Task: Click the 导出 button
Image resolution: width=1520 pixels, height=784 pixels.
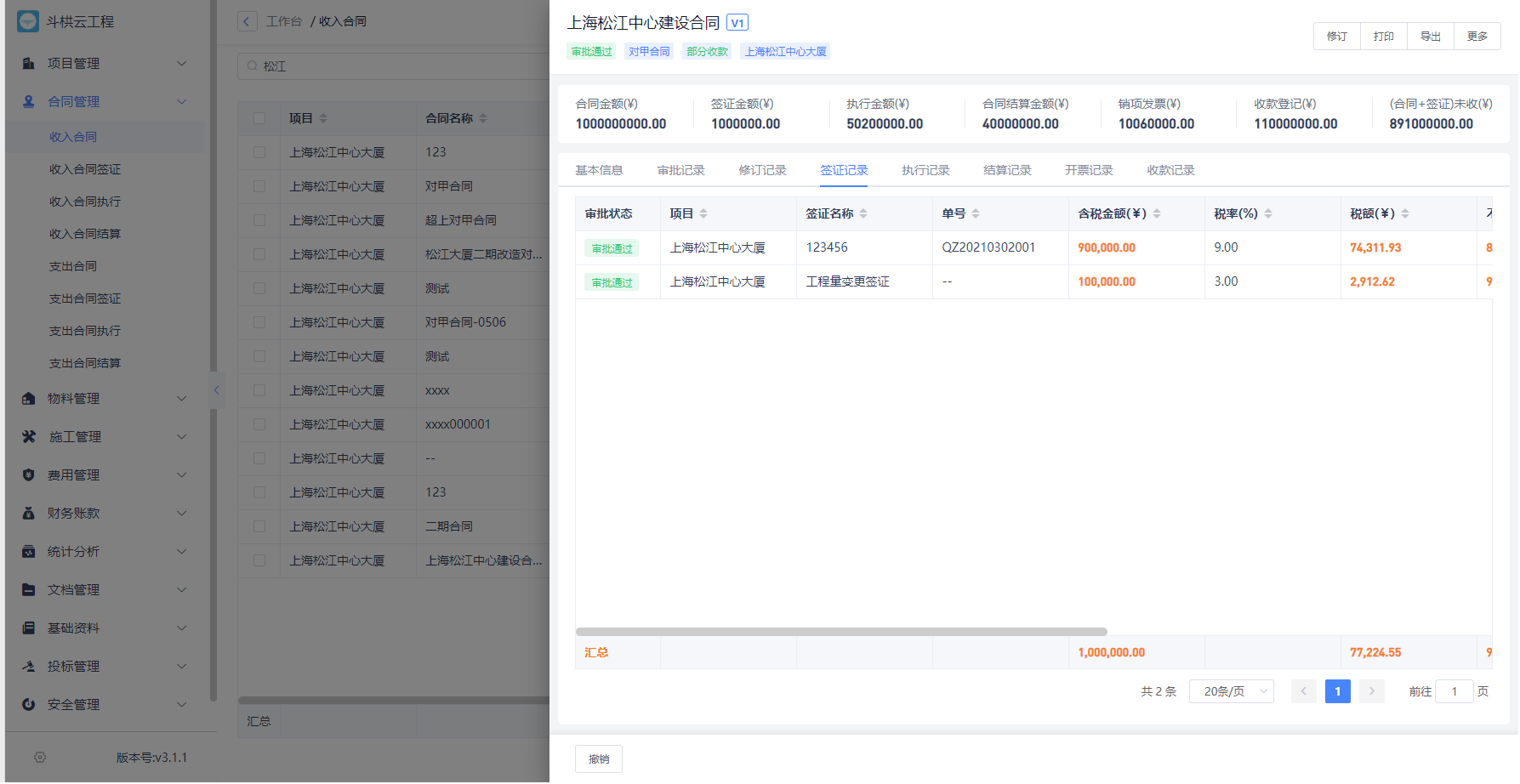Action: [1430, 37]
